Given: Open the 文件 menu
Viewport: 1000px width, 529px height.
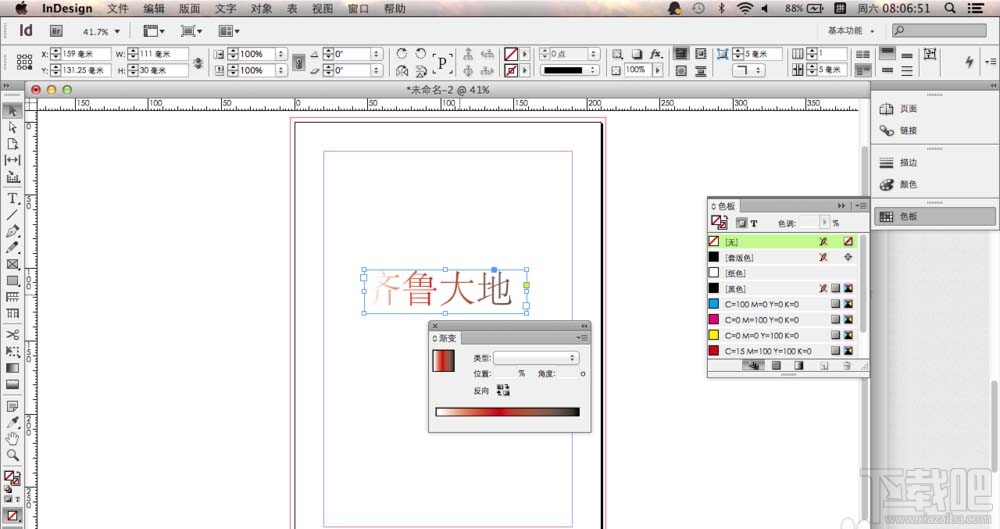Looking at the screenshot, I should tap(117, 8).
